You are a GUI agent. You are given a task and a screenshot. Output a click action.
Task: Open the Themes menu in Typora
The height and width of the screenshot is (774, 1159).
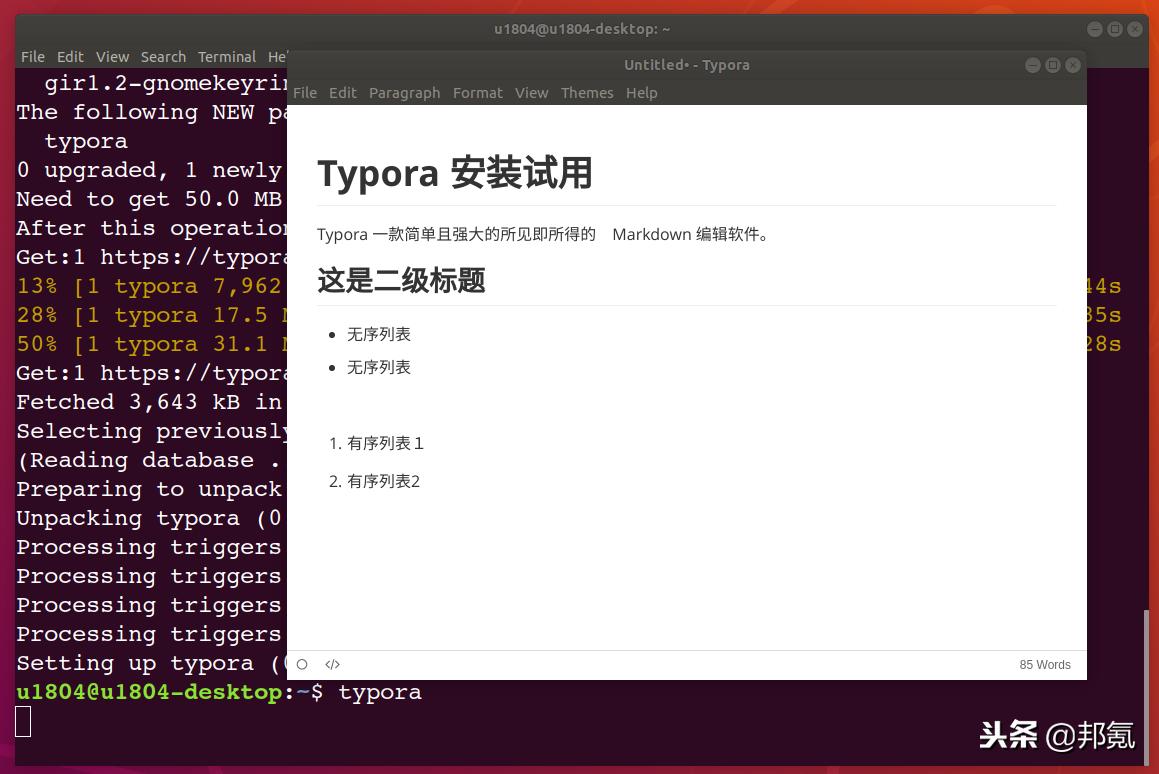587,92
